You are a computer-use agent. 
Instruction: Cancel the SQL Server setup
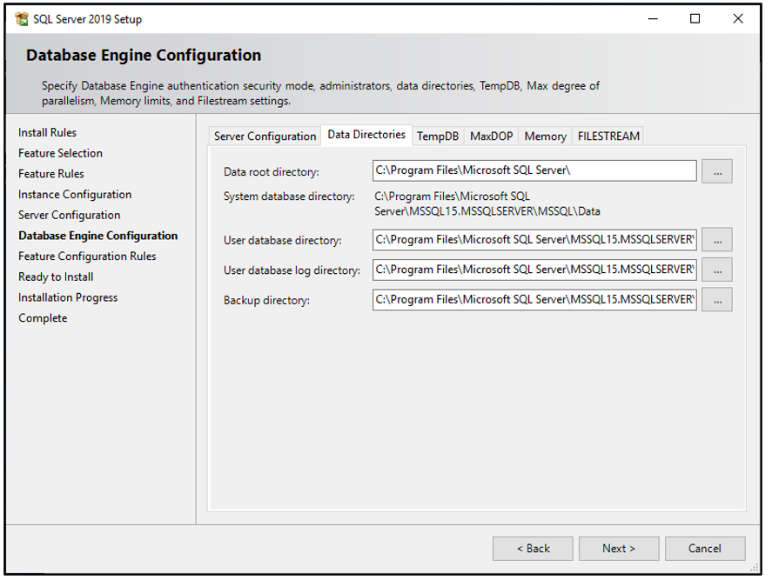point(705,549)
